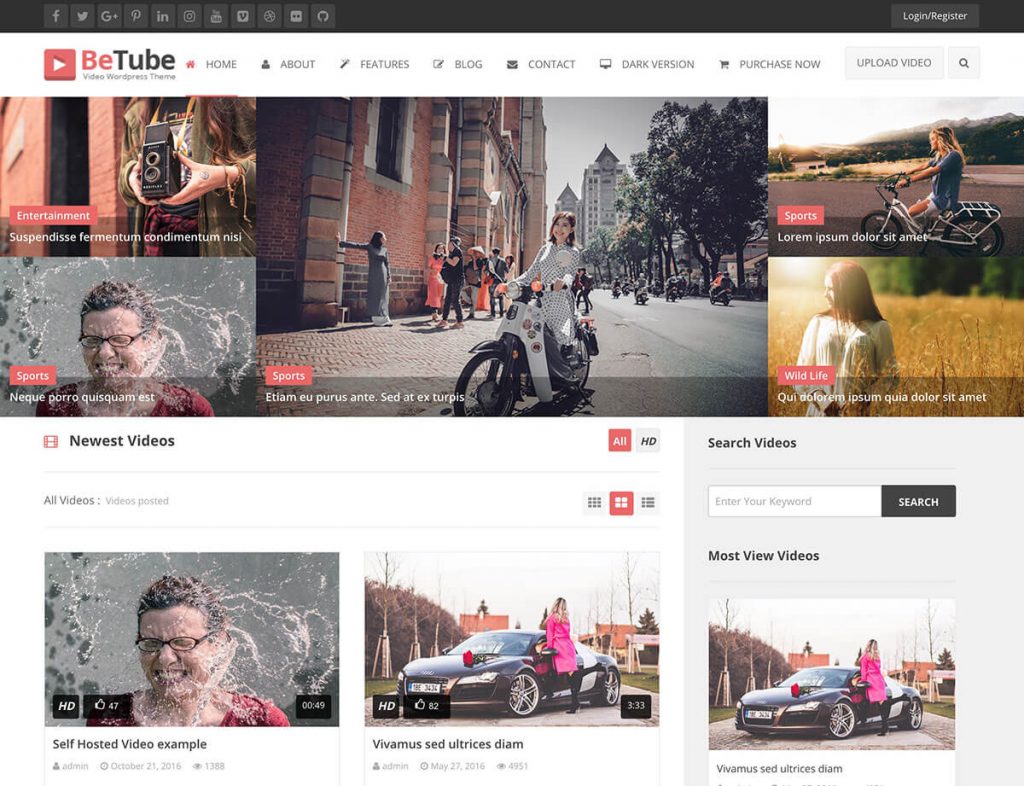Toggle the HD videos filter
The height and width of the screenshot is (786, 1024).
(649, 440)
